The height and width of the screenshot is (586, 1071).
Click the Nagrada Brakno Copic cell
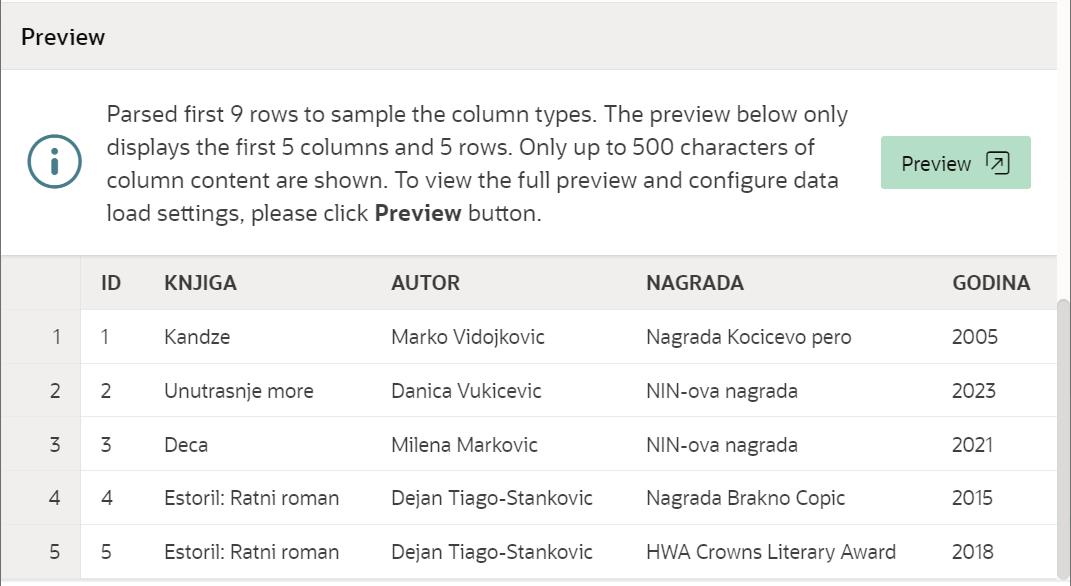click(x=745, y=498)
